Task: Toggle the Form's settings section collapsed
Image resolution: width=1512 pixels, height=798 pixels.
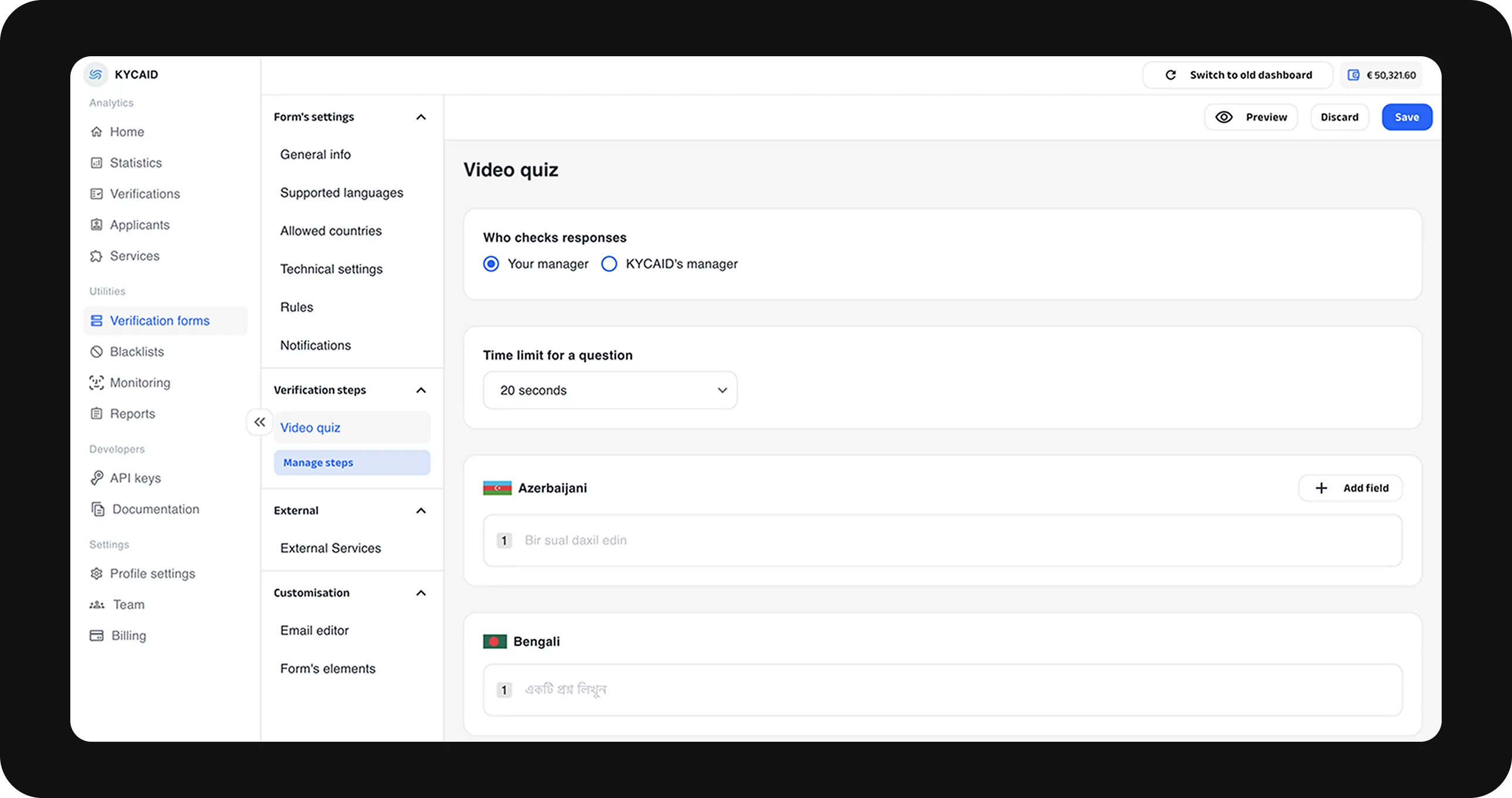Action: 423,117
